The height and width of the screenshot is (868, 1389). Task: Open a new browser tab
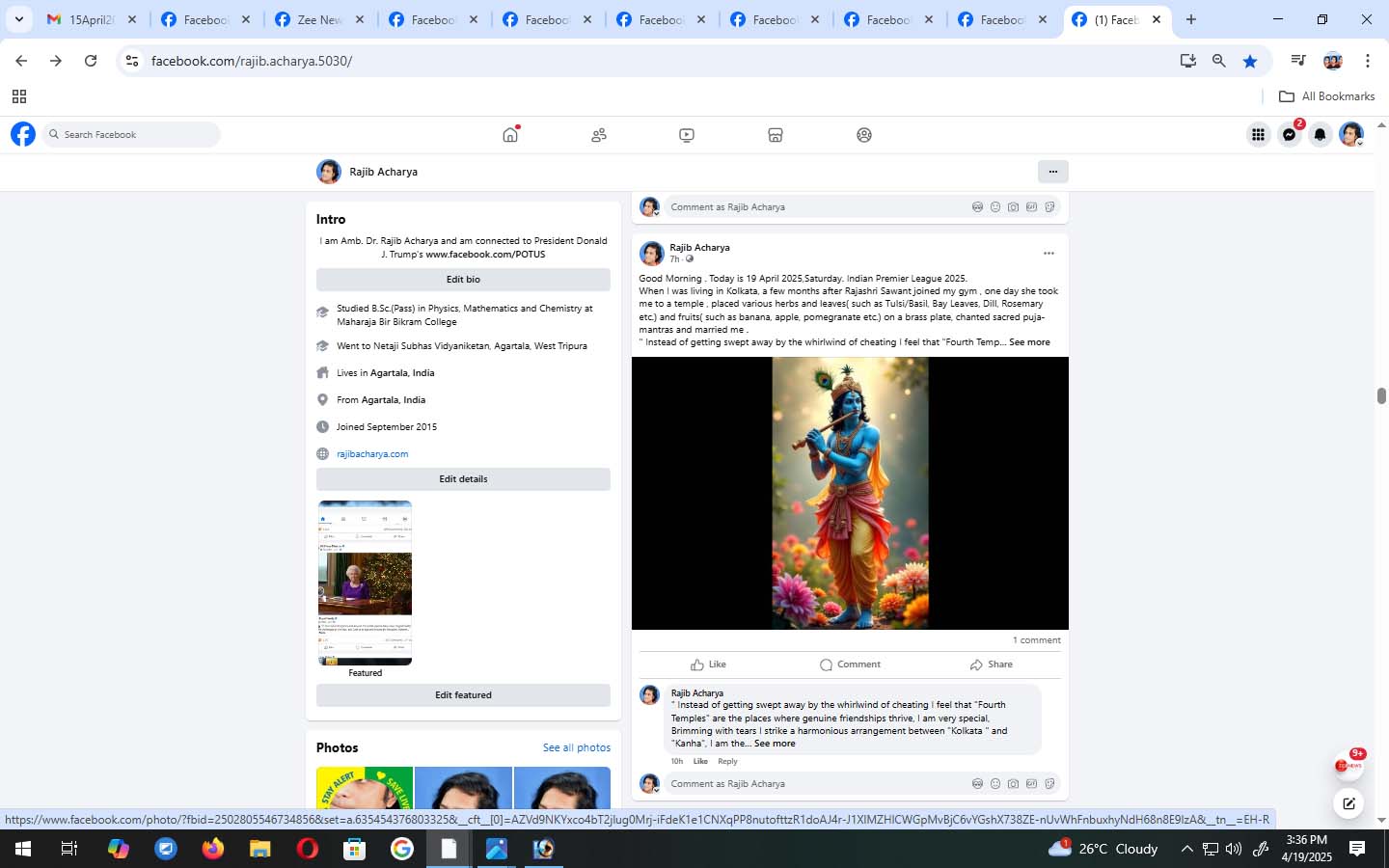click(1191, 19)
